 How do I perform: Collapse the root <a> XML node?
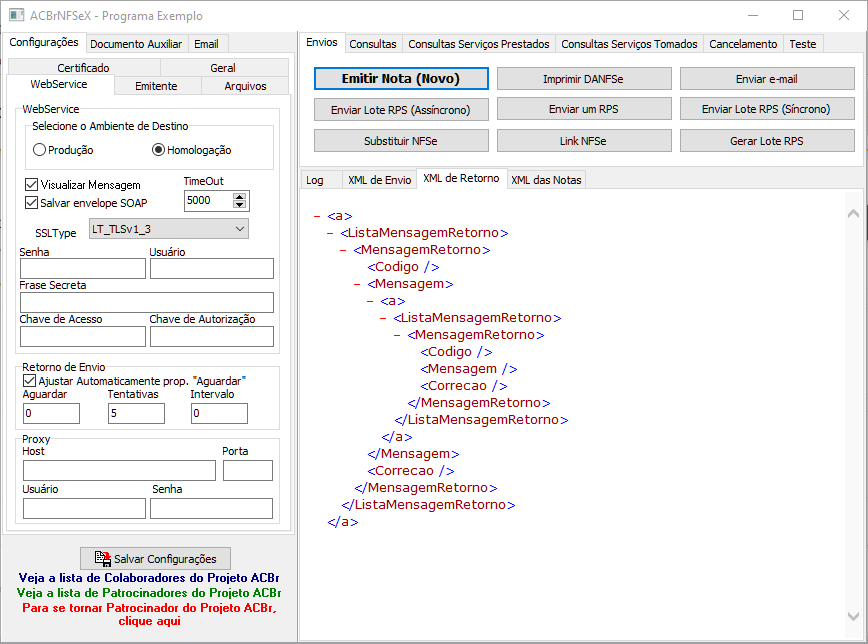317,216
